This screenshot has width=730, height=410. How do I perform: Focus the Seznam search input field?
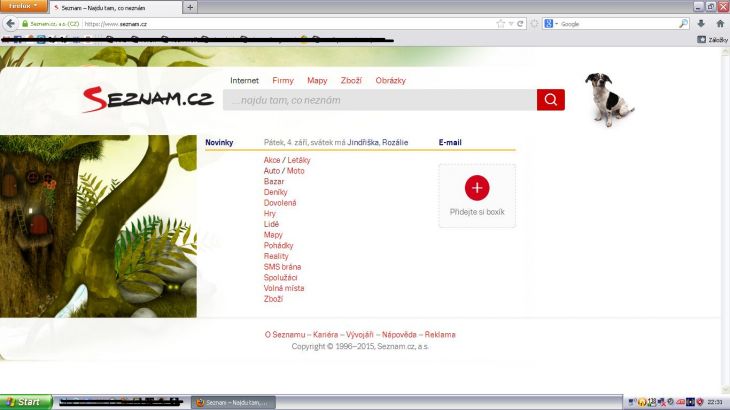pos(379,100)
